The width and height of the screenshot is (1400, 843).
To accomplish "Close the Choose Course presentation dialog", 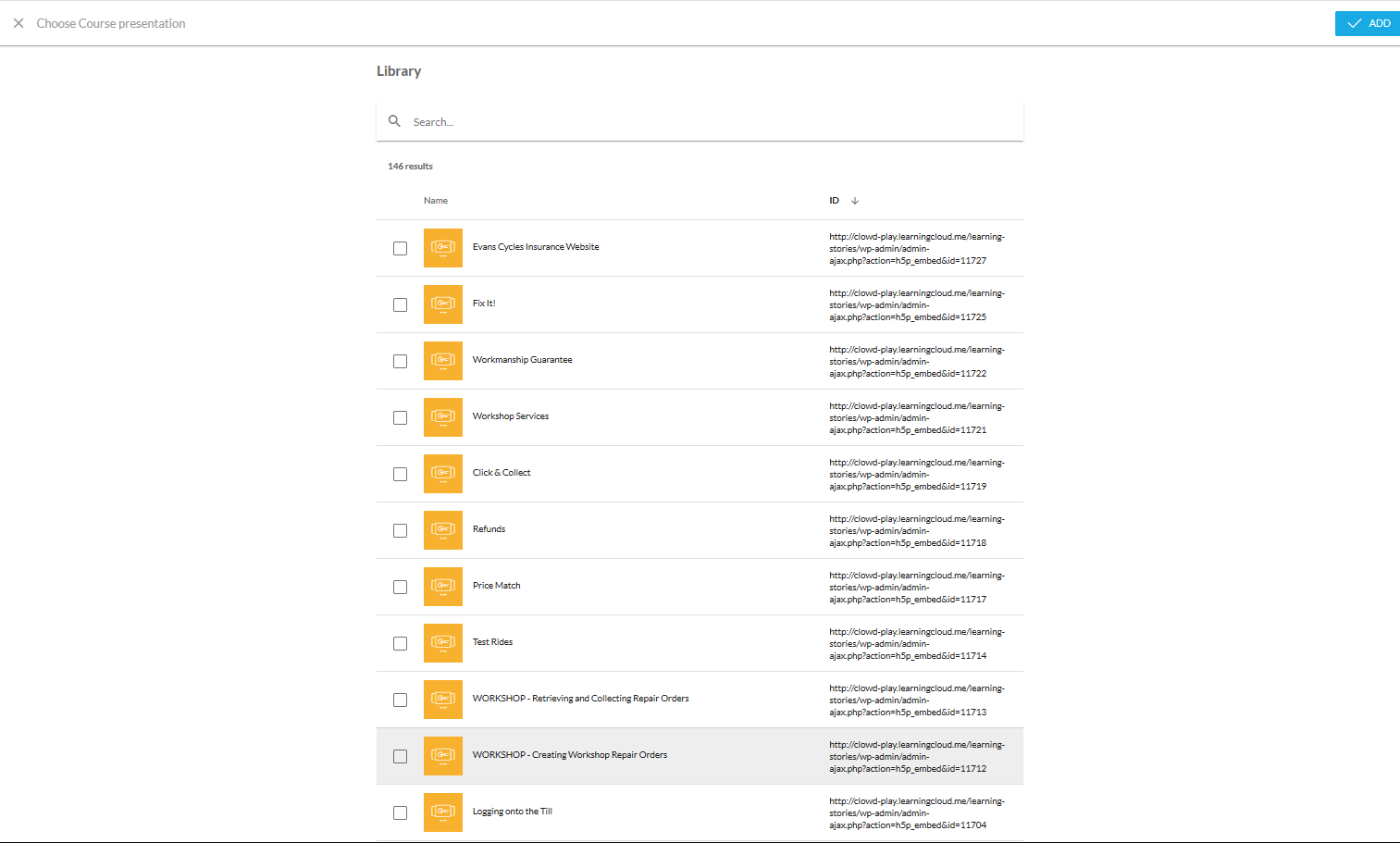I will 19,23.
